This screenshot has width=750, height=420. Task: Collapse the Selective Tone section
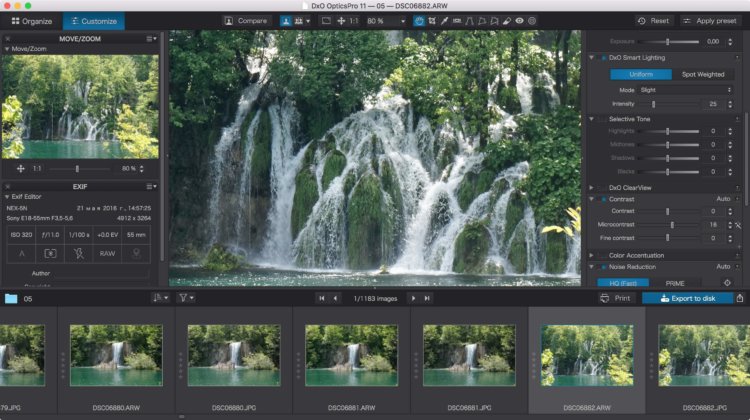592,119
